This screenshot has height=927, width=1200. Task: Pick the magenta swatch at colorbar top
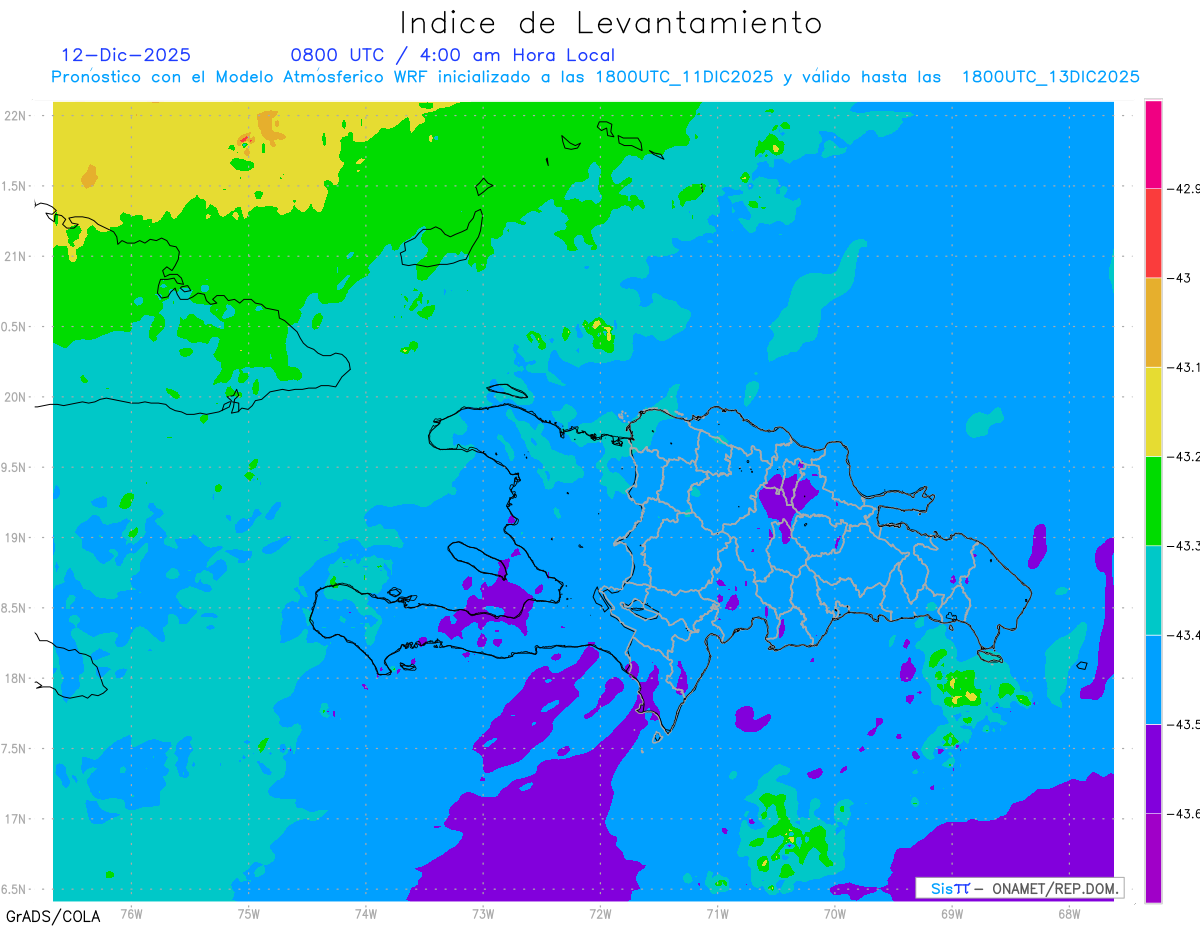pos(1153,144)
